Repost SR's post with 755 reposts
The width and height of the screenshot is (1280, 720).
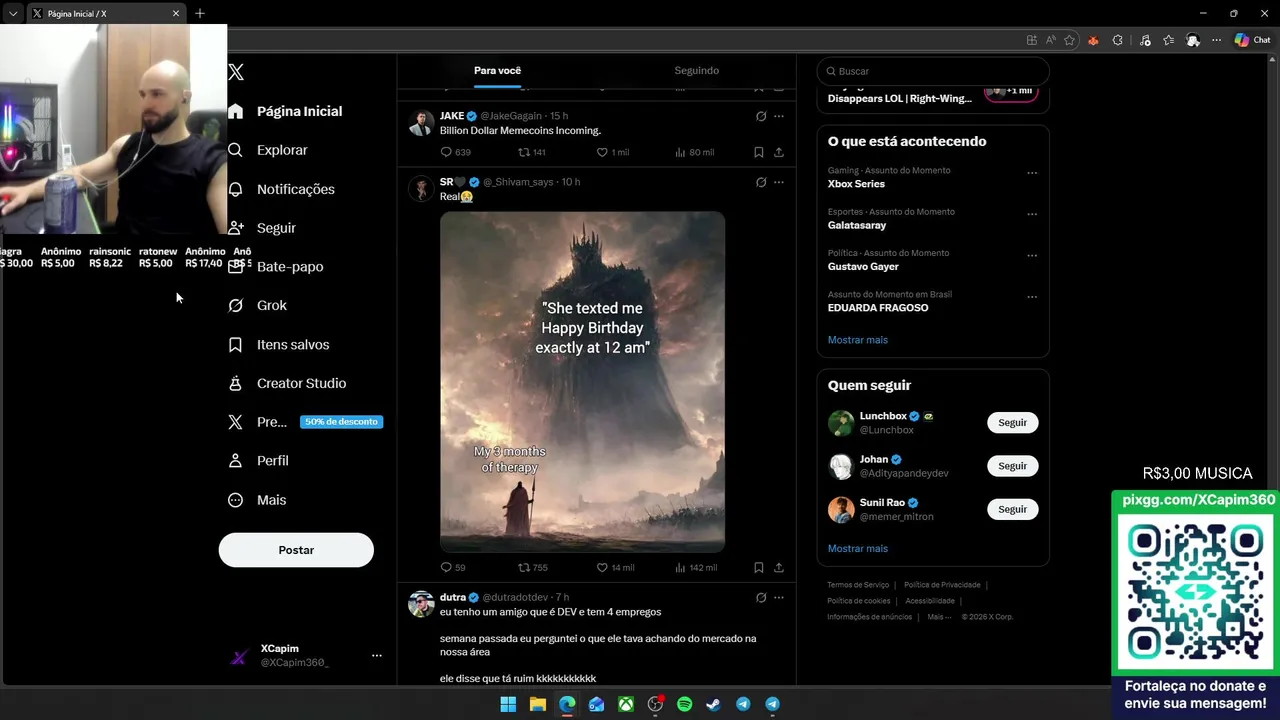pos(532,567)
